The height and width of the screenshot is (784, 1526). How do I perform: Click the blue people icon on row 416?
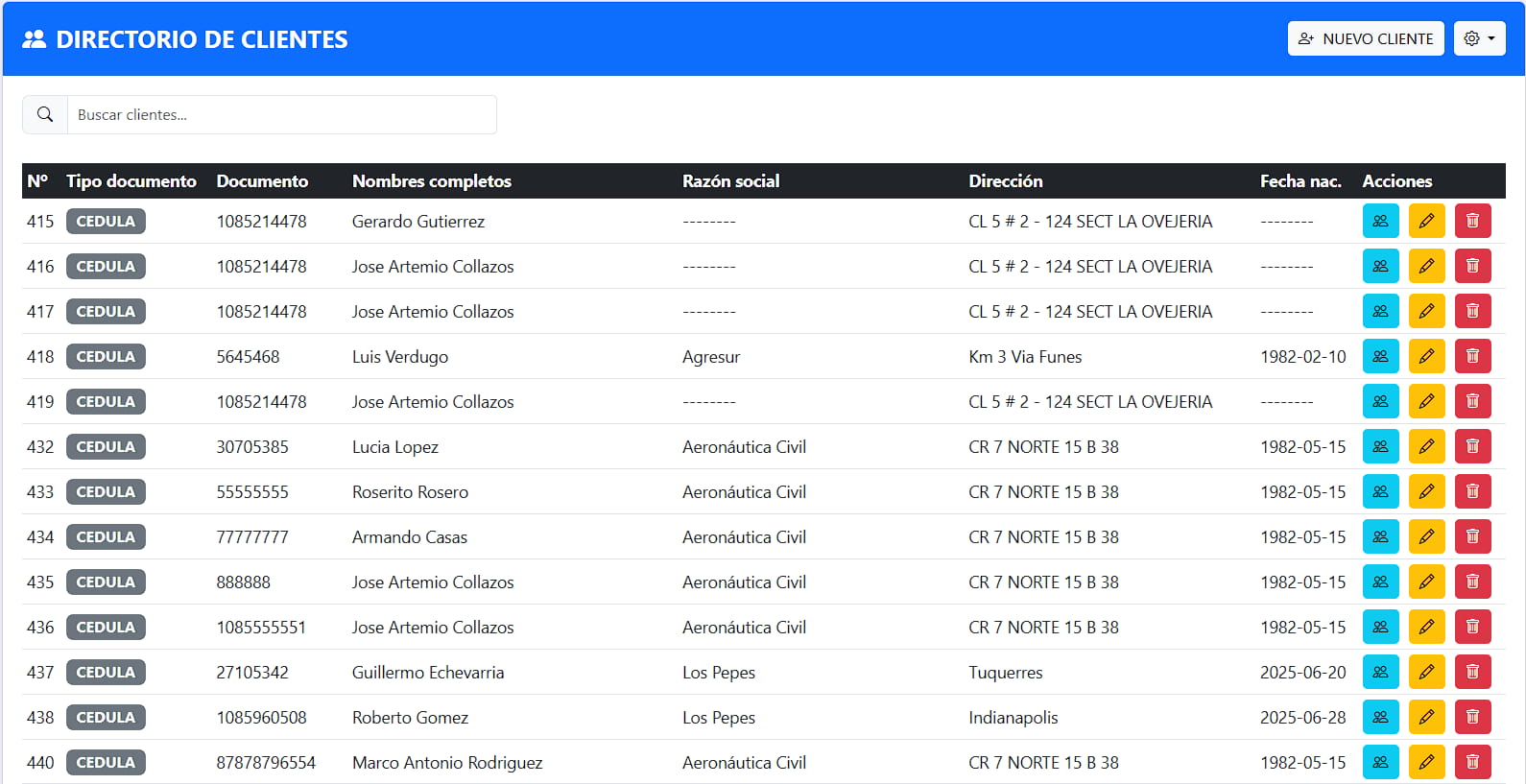(x=1380, y=266)
